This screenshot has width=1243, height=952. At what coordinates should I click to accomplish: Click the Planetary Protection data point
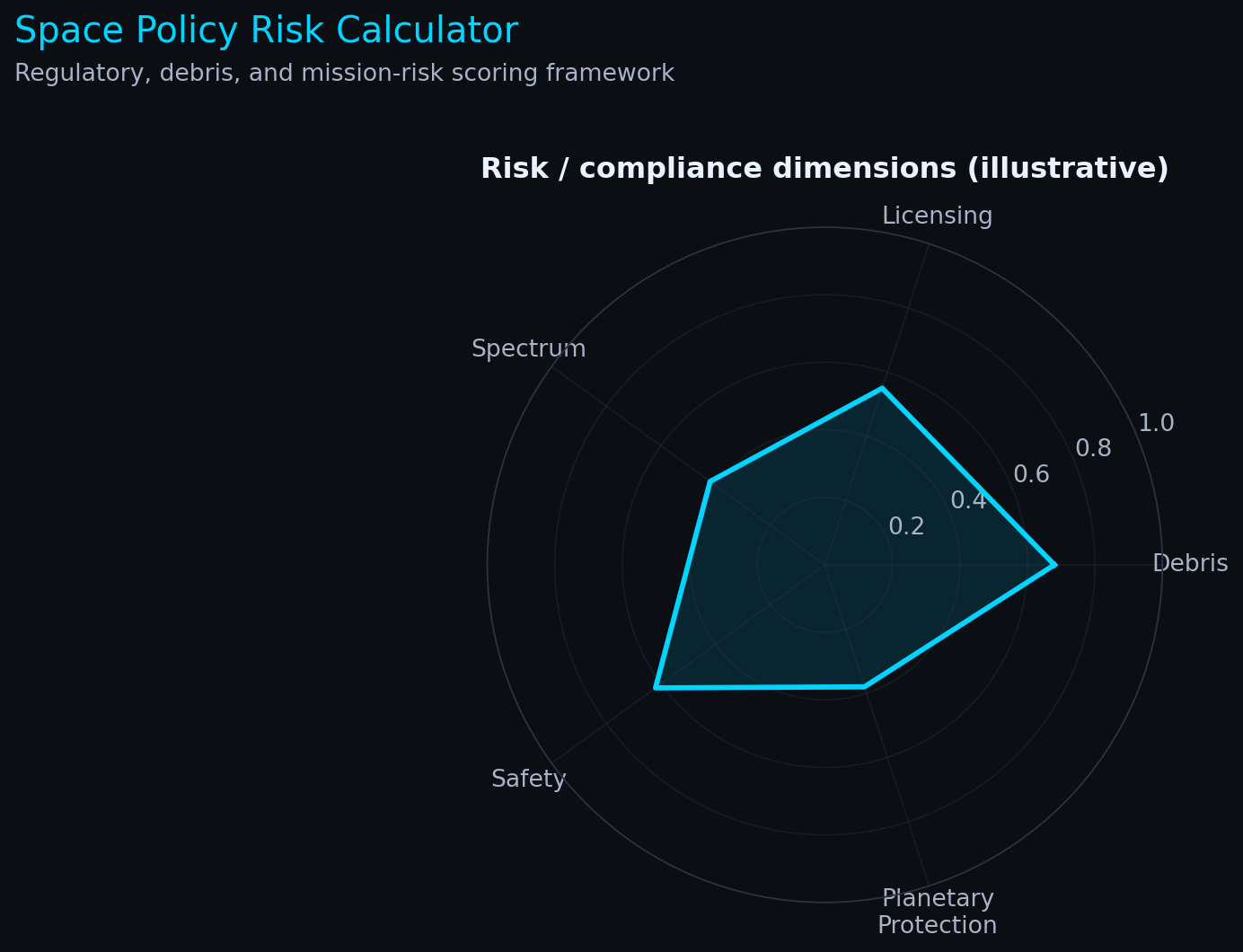[865, 687]
